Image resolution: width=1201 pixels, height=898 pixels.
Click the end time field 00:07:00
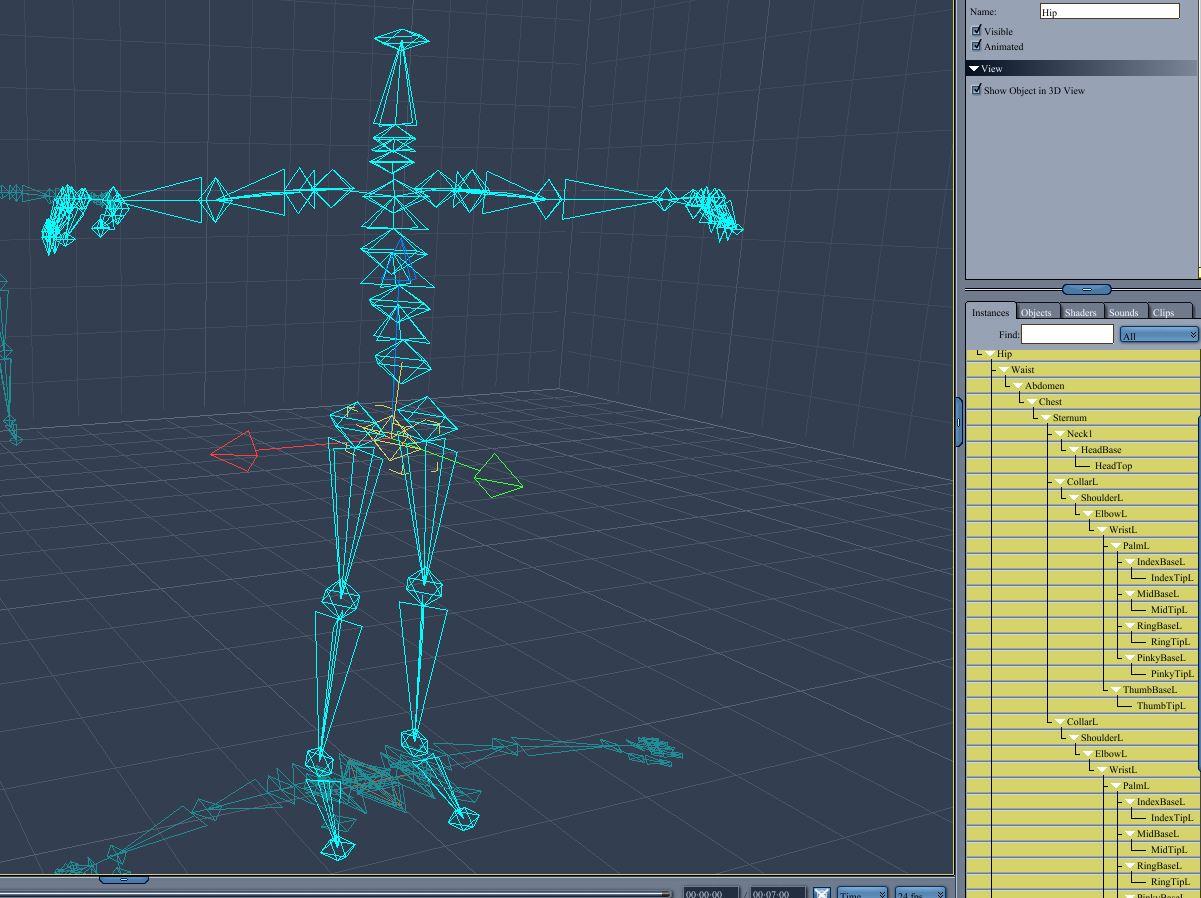pos(777,893)
